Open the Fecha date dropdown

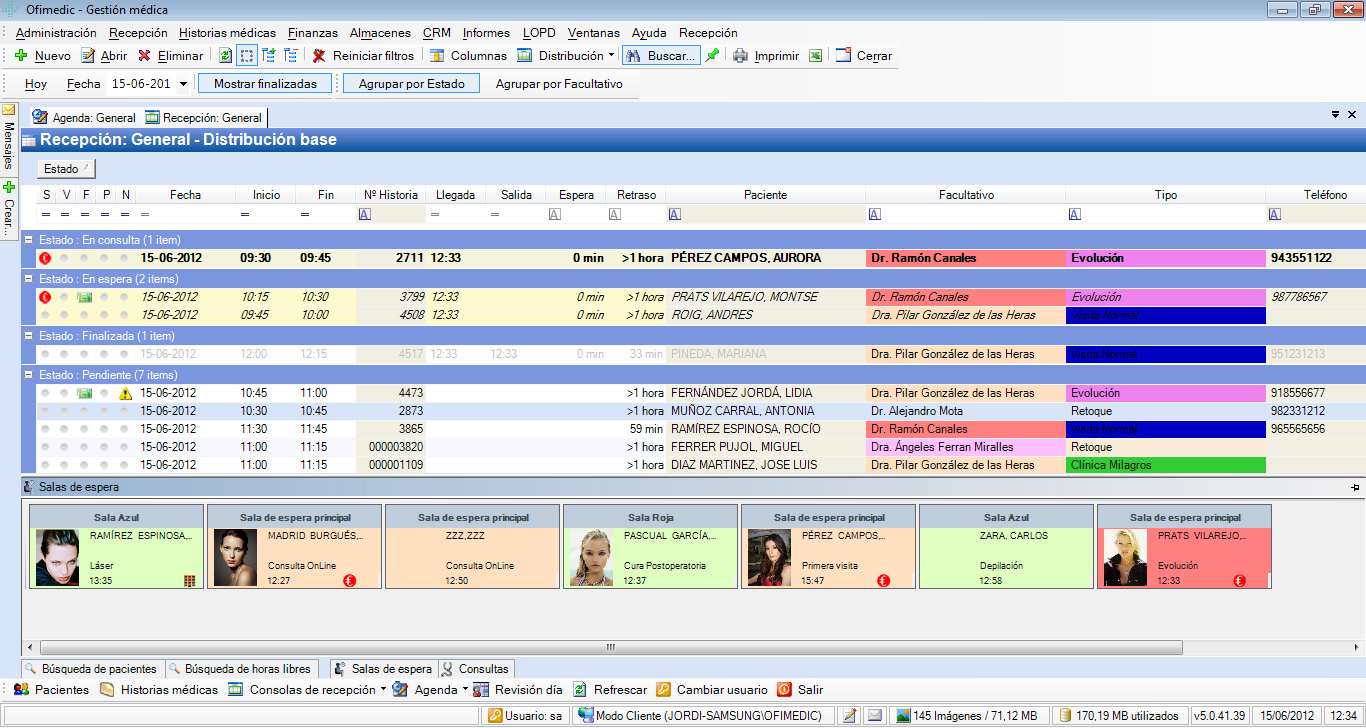183,84
